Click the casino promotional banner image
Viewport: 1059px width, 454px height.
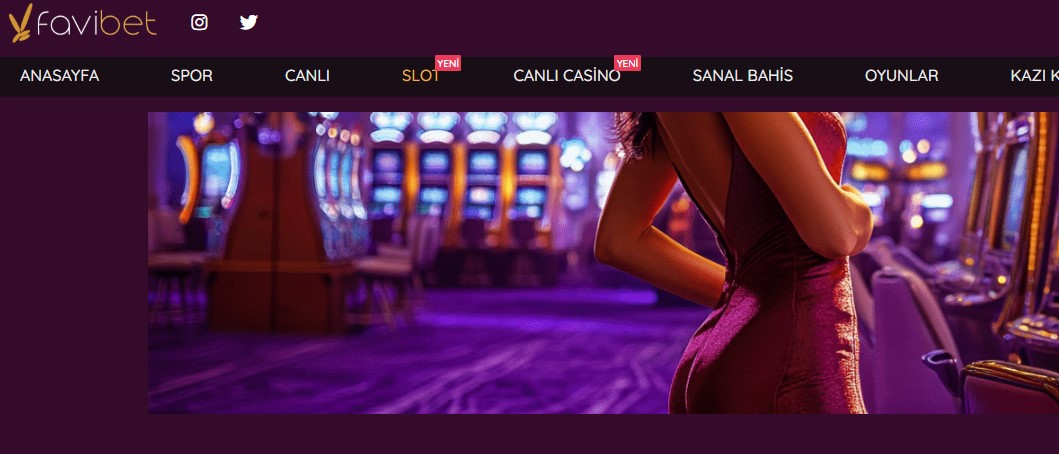pyautogui.click(x=603, y=263)
